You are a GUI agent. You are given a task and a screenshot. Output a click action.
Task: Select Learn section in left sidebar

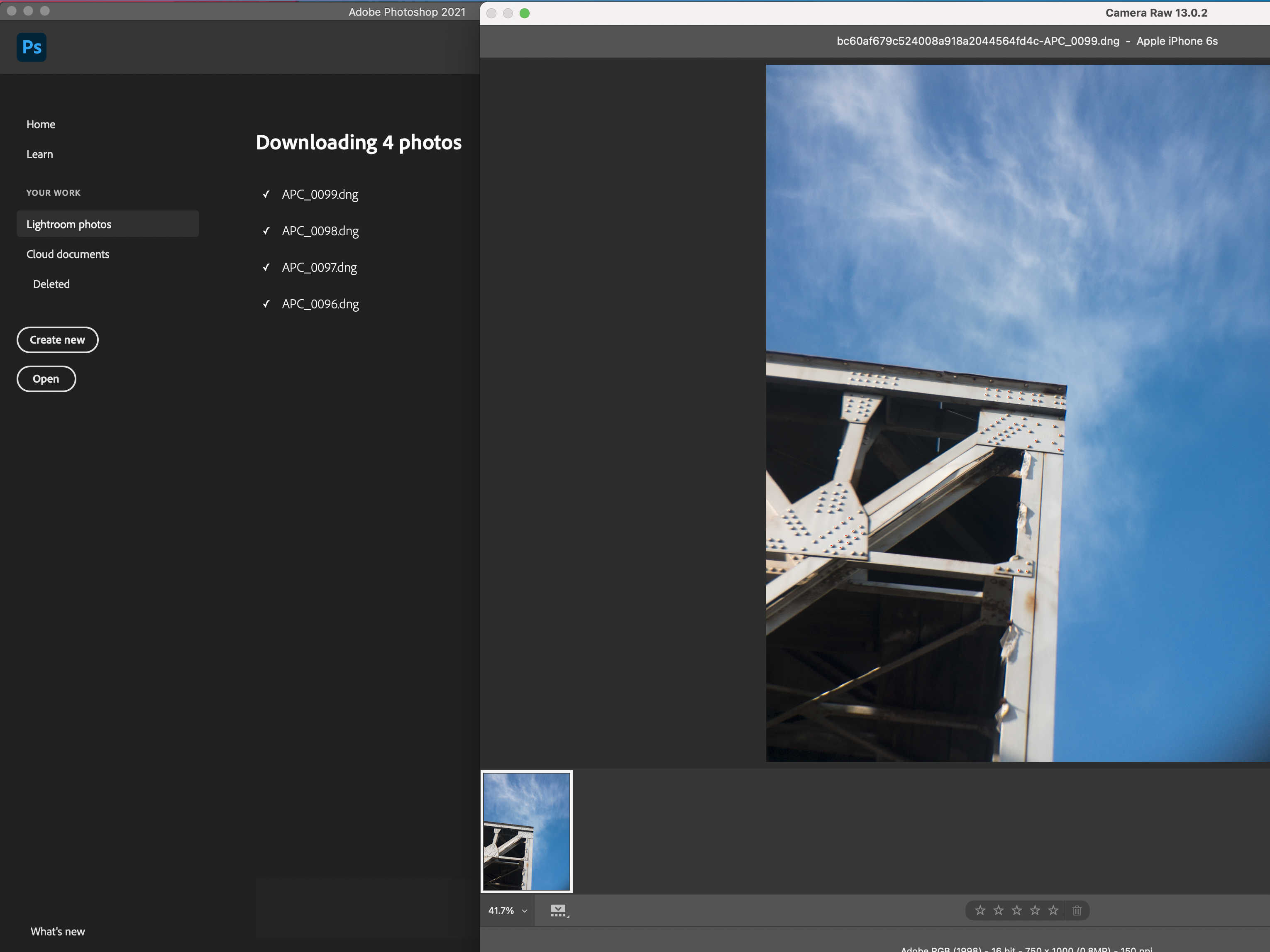pyautogui.click(x=39, y=154)
